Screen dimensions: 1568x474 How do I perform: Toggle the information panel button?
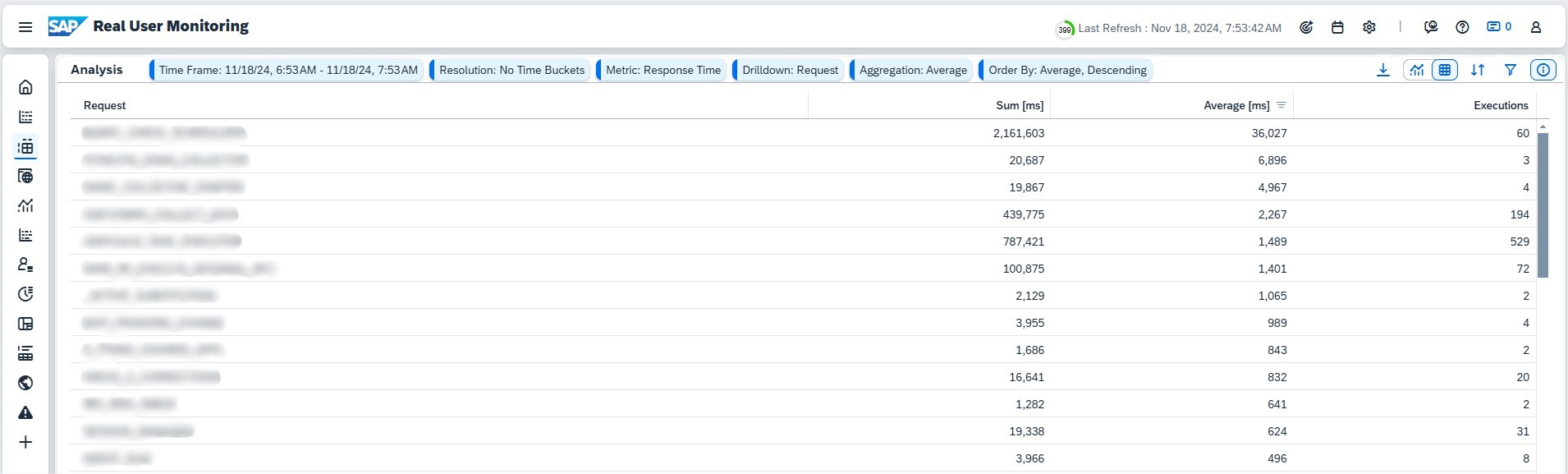pos(1543,70)
